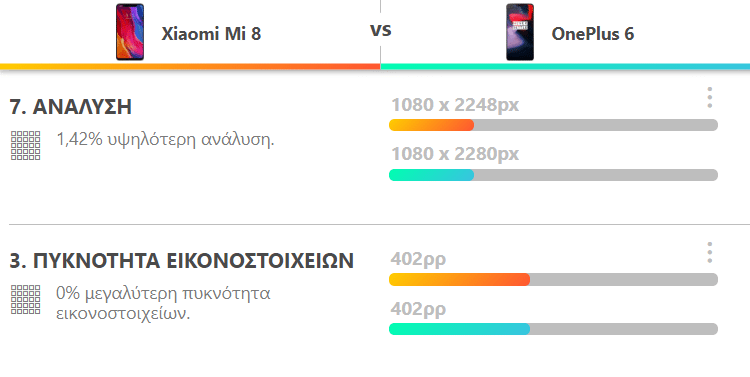Click the 1,42% υψηλότερη ανάλυση description
The width and height of the screenshot is (750, 377).
pos(165,140)
